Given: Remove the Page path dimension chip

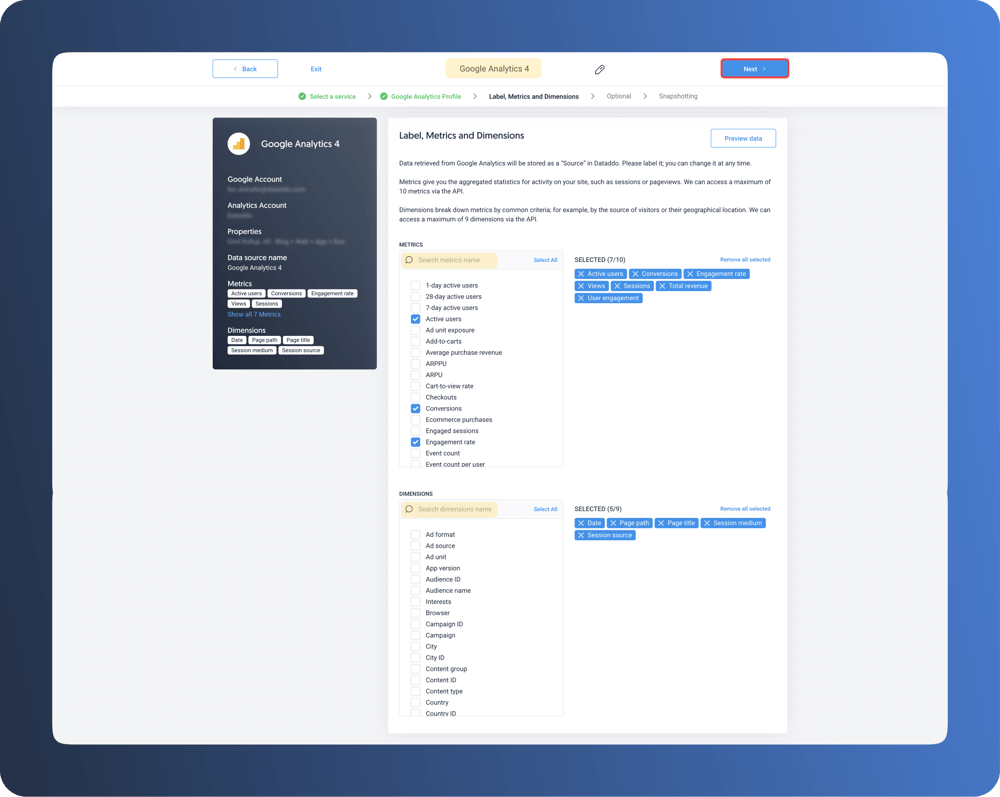Looking at the screenshot, I should coord(613,523).
